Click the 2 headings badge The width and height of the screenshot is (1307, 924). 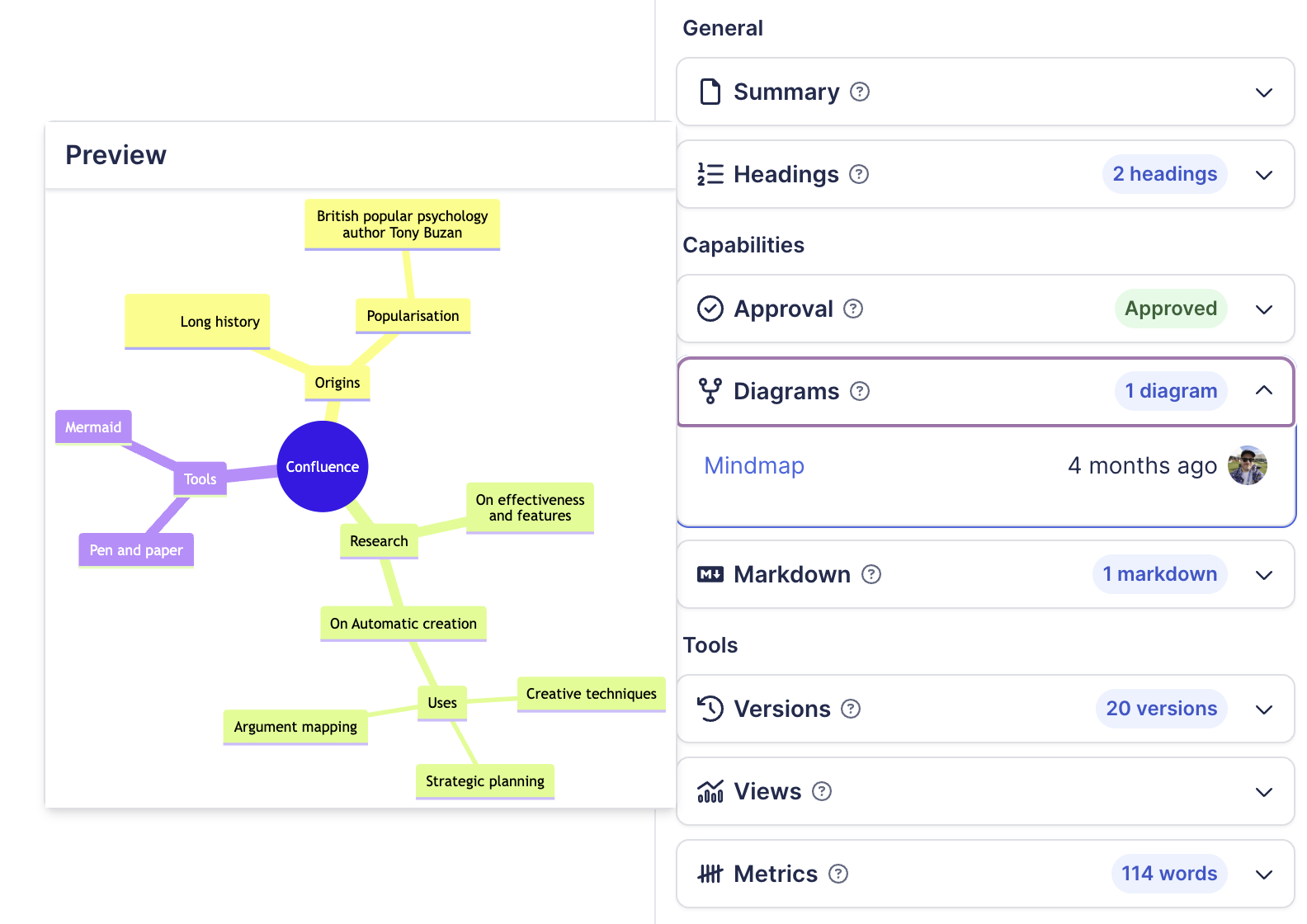1164,174
